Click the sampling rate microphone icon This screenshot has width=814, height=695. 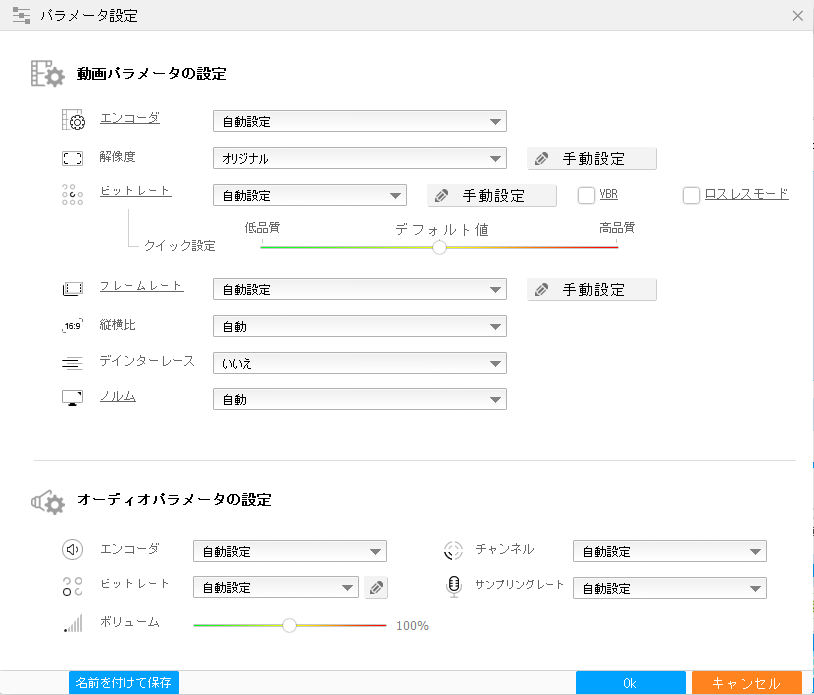(452, 588)
